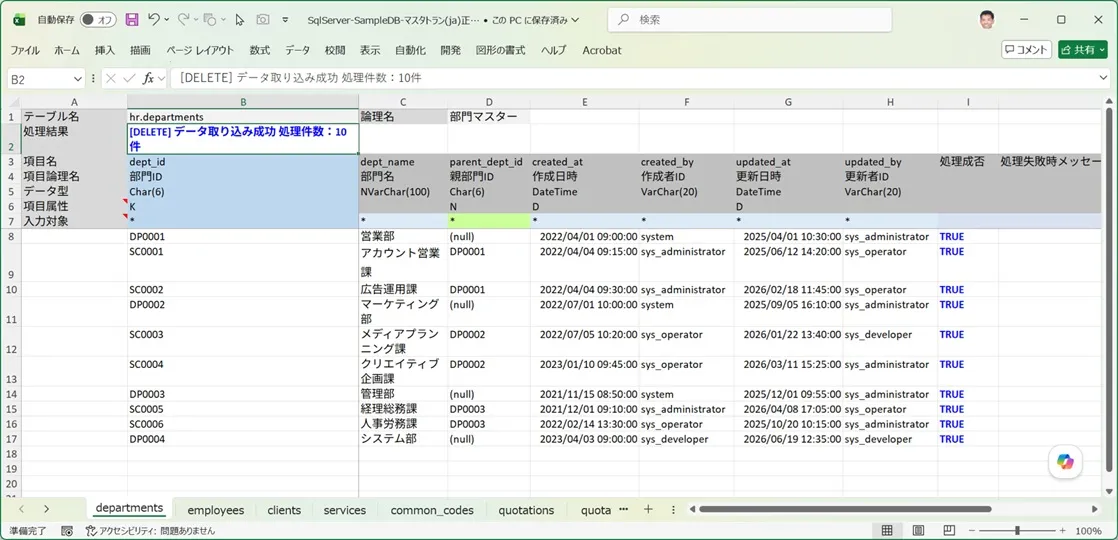Click the camera icon in quick access toolbar
1118x540 pixels.
point(262,20)
